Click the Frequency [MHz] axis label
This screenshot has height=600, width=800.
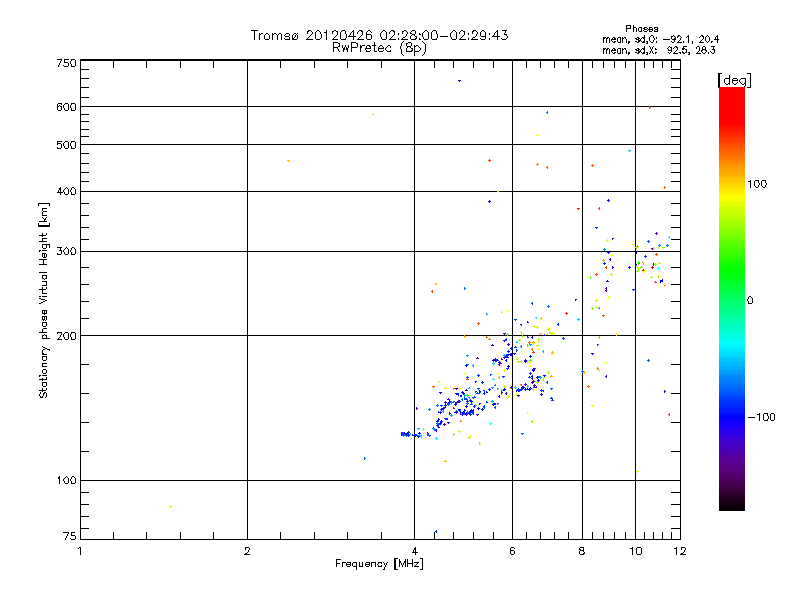click(x=379, y=564)
